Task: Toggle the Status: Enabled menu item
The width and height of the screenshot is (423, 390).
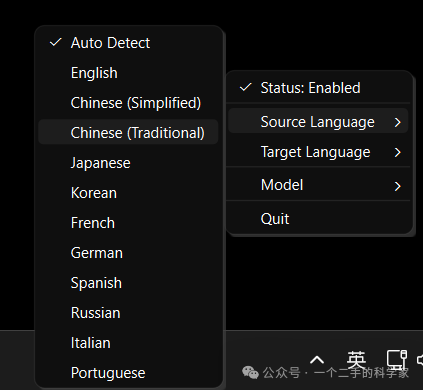Action: (x=318, y=88)
